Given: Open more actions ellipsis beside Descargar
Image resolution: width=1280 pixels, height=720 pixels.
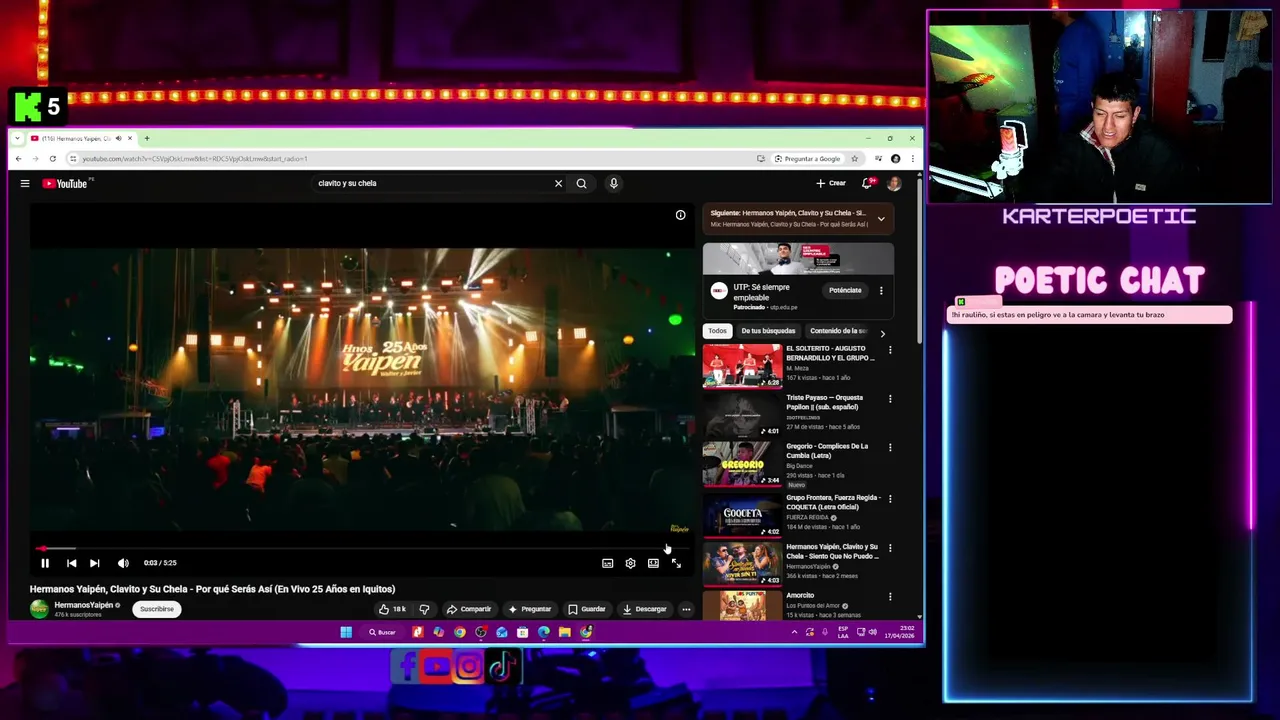Looking at the screenshot, I should pos(686,609).
